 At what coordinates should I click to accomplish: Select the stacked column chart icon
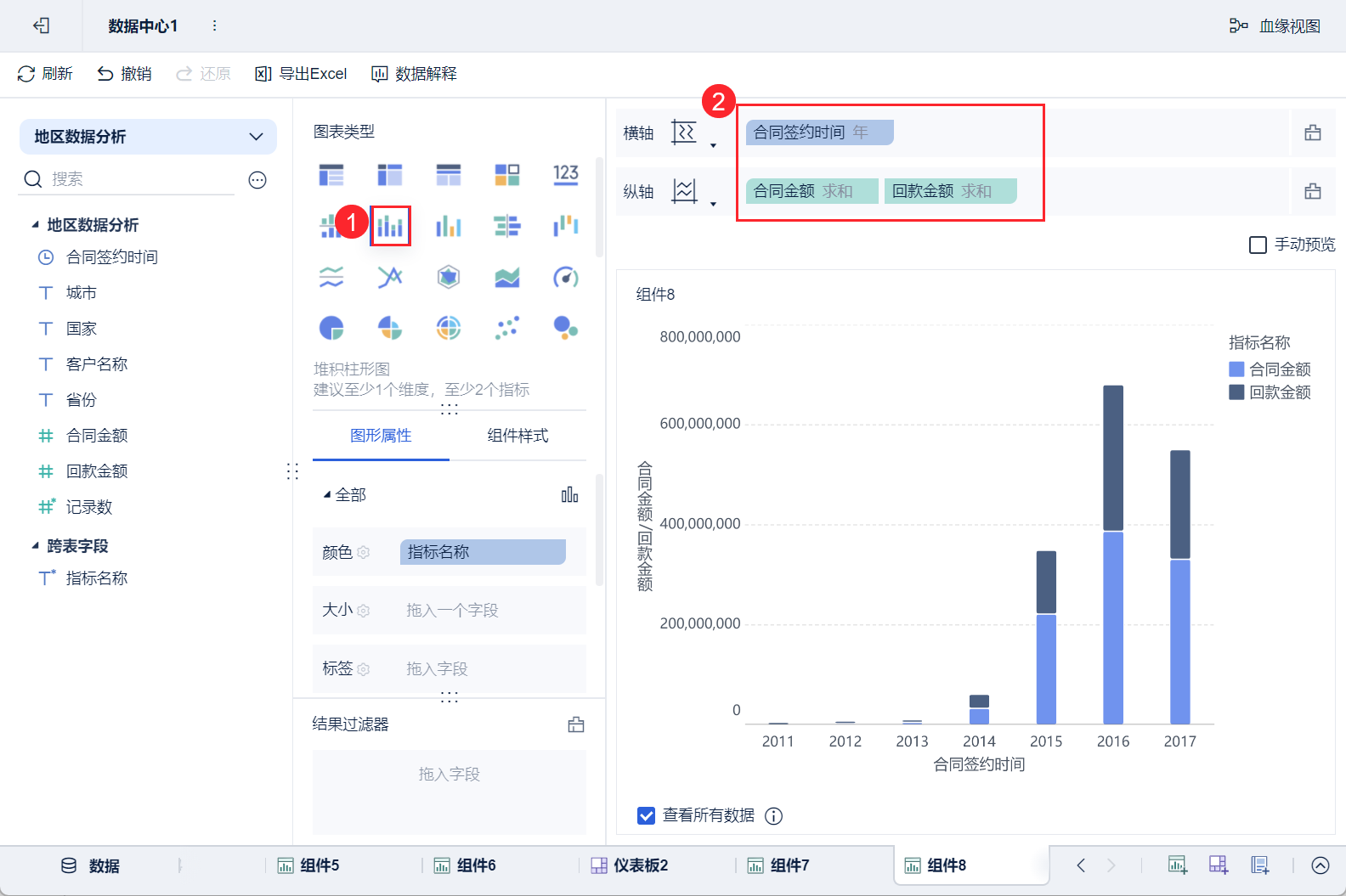[390, 226]
